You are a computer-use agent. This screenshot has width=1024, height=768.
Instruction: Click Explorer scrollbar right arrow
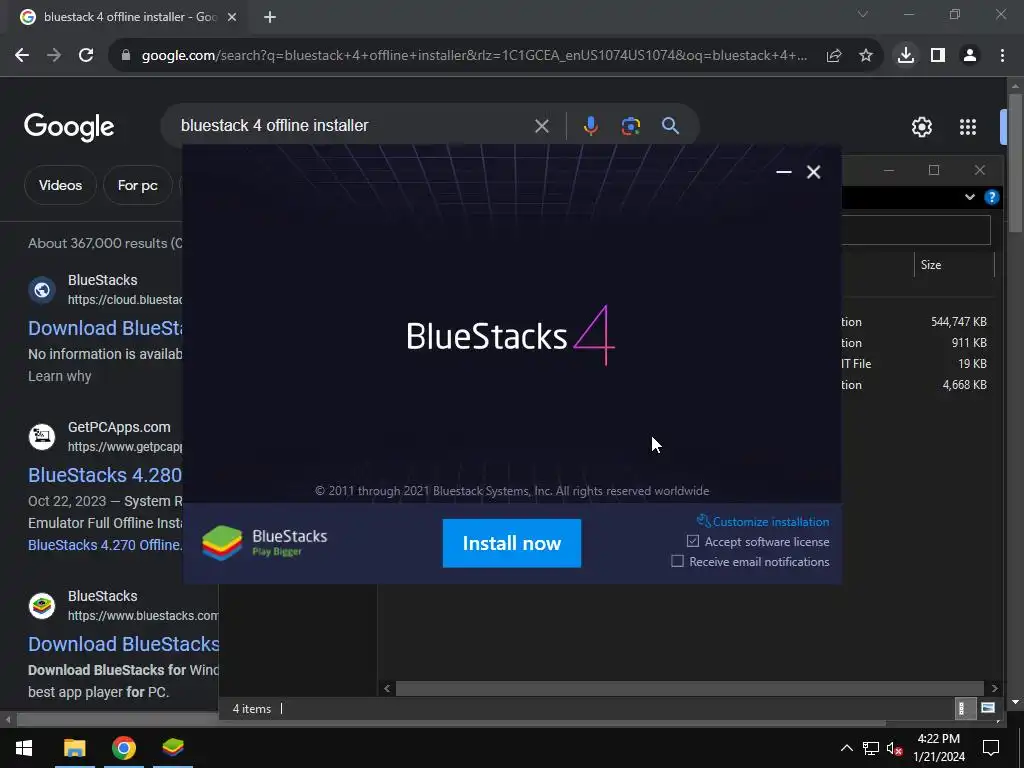994,688
